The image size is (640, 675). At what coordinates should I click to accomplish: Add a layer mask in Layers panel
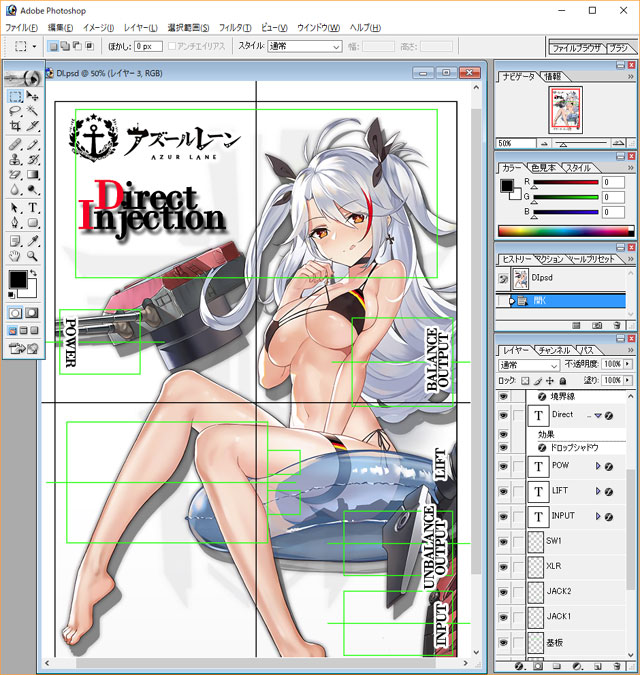tap(538, 666)
